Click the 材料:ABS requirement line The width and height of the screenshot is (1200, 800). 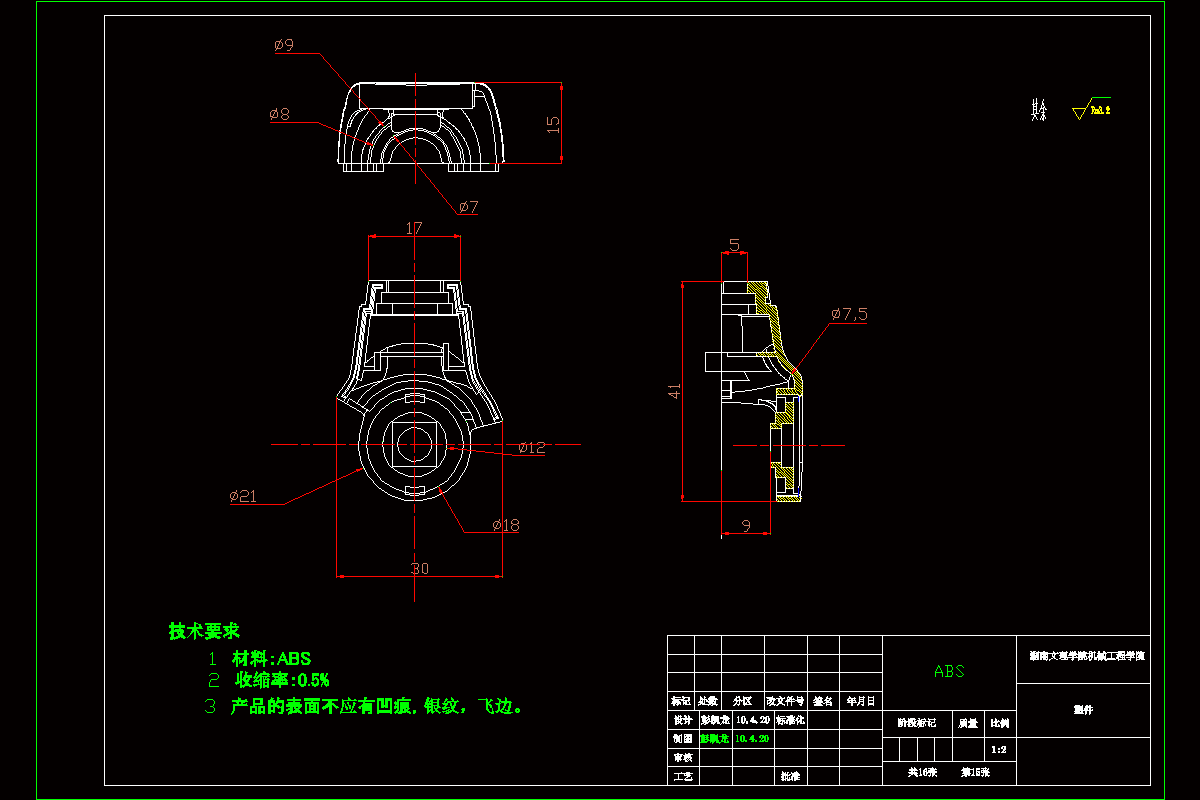click(x=272, y=658)
